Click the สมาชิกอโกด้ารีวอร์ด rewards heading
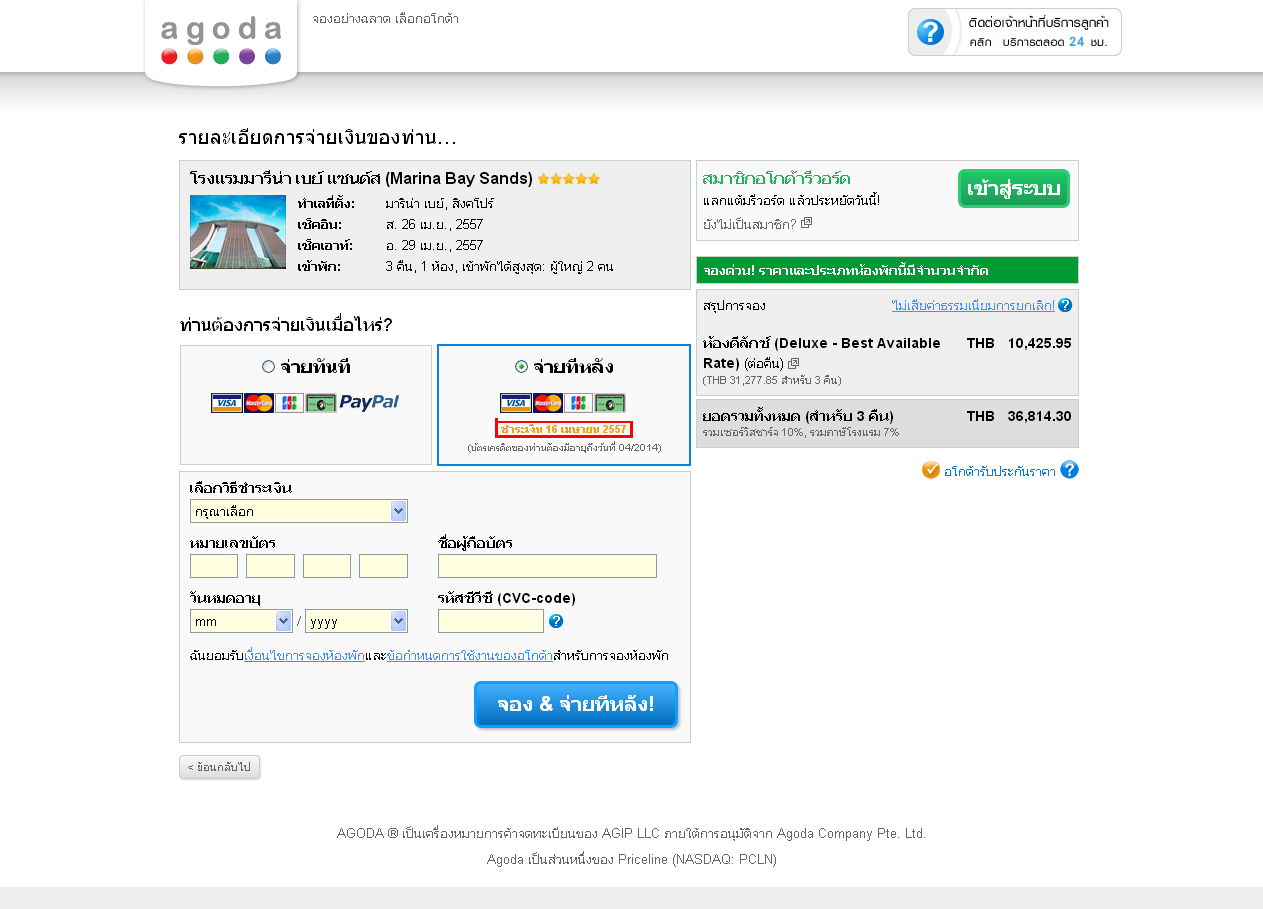This screenshot has height=909, width=1263. [x=777, y=179]
